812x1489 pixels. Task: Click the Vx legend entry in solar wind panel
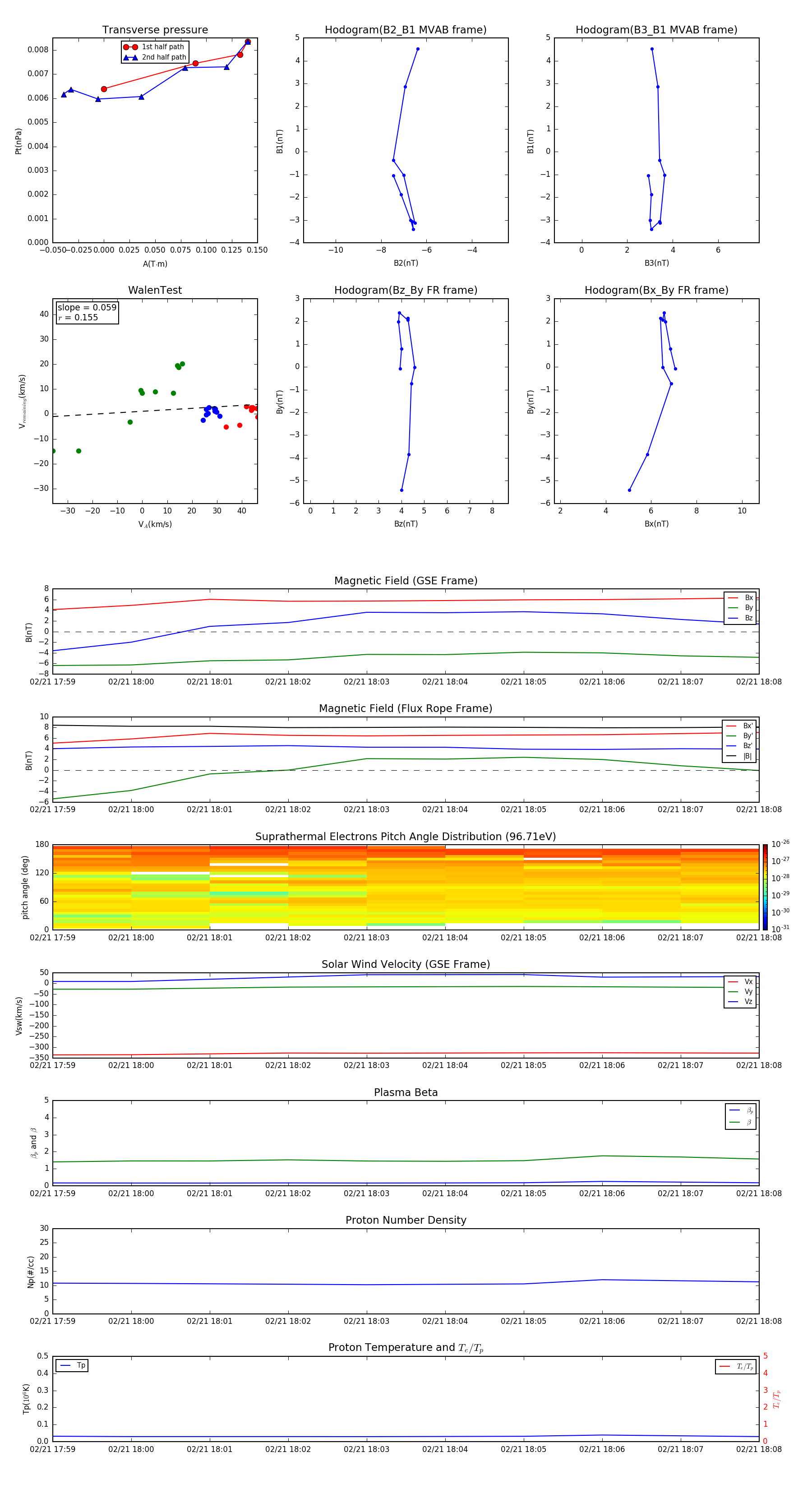(x=740, y=981)
